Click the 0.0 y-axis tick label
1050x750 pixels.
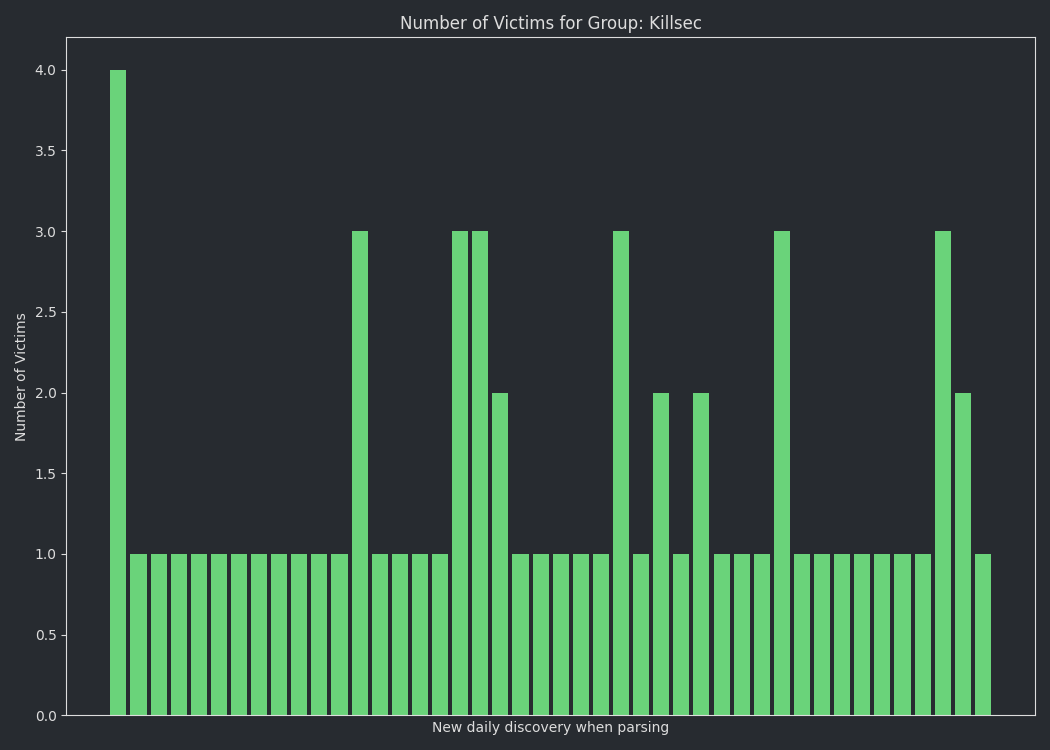46,716
